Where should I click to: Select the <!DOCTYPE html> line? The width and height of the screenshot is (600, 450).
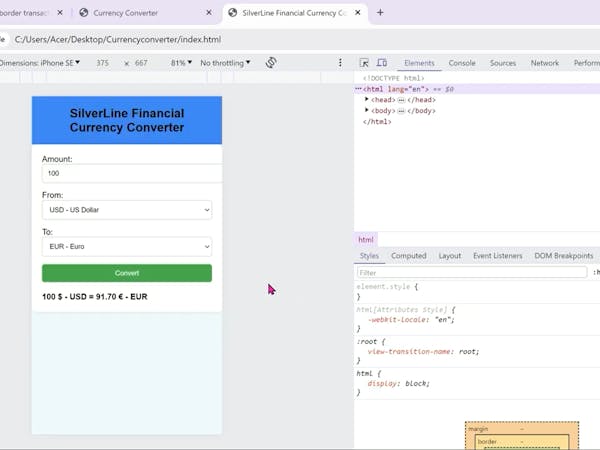coord(393,78)
